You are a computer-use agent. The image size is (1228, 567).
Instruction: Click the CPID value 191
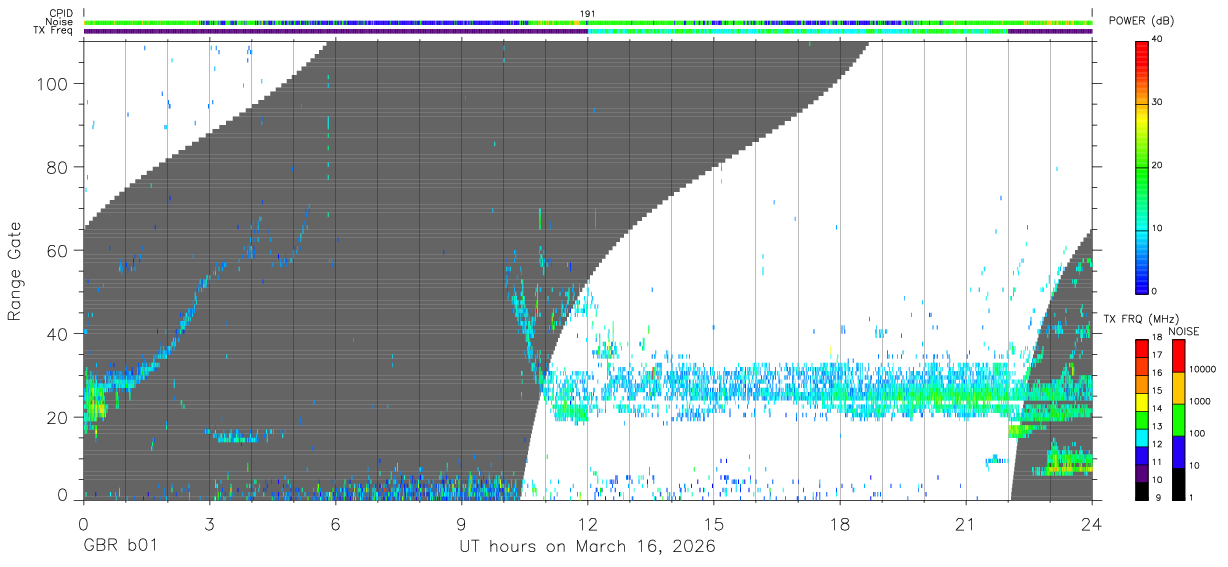point(588,13)
